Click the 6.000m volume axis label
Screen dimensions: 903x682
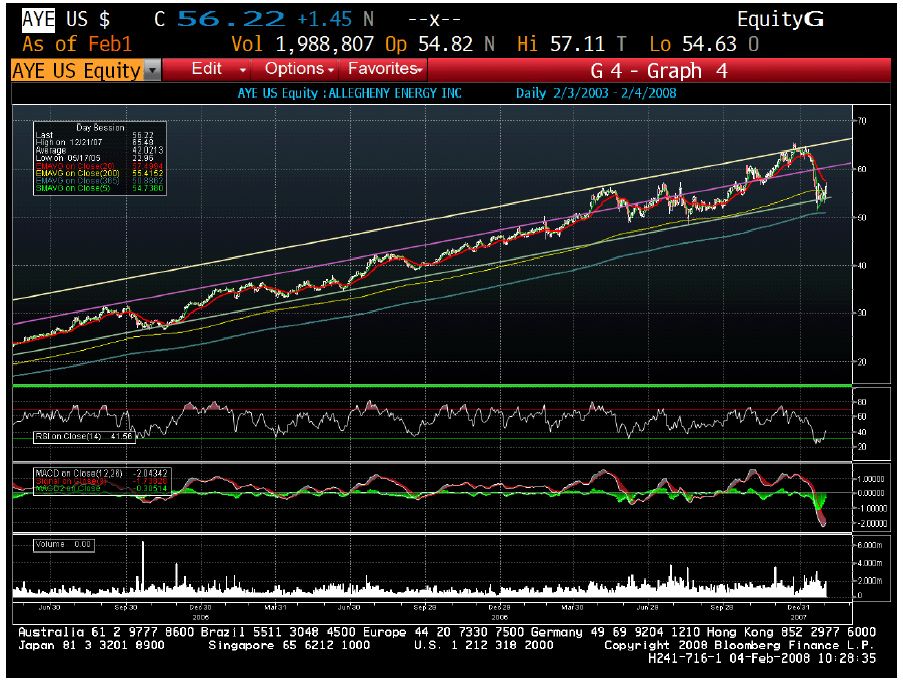[x=870, y=545]
